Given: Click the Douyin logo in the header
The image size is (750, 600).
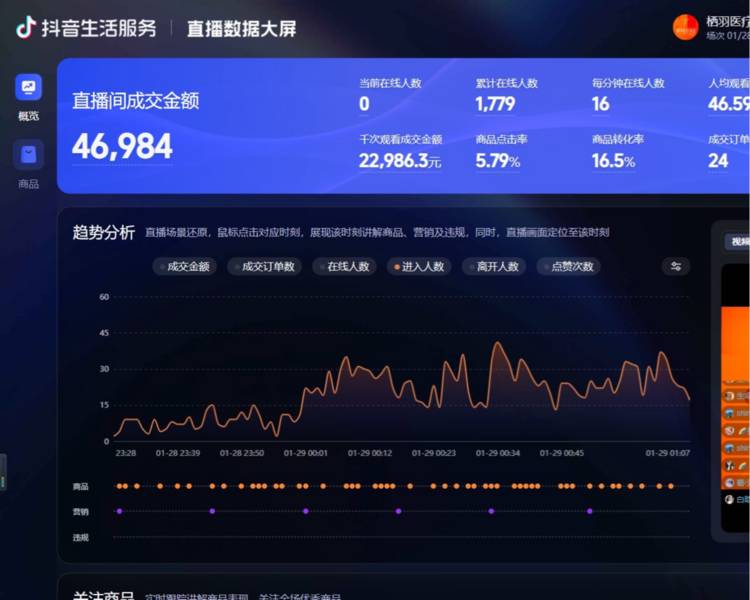Looking at the screenshot, I should (x=25, y=28).
